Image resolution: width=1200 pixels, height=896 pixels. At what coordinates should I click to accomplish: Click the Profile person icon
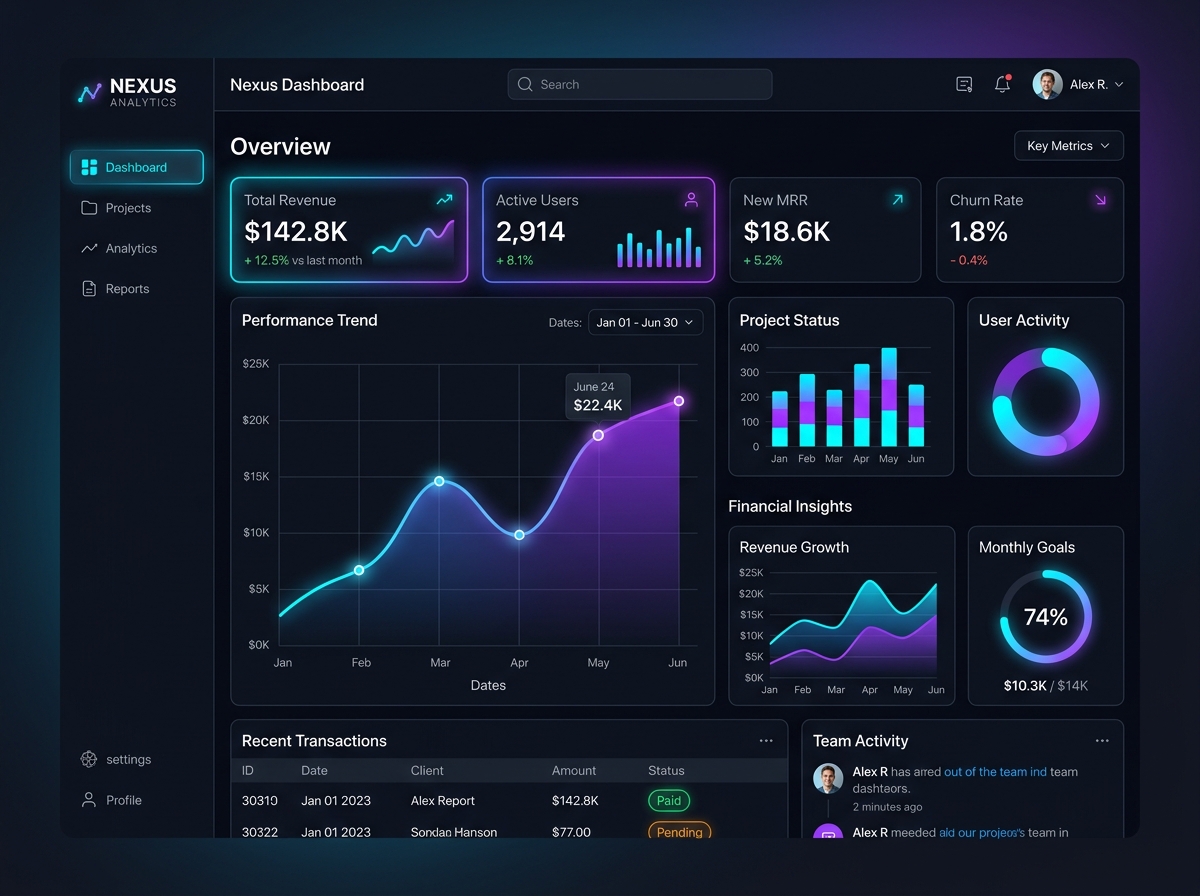[89, 800]
